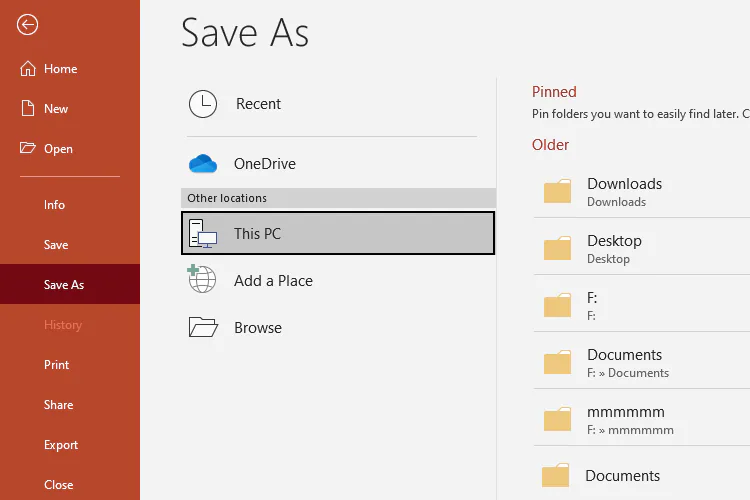
Task: Click the Open folder icon
Action: click(27, 149)
